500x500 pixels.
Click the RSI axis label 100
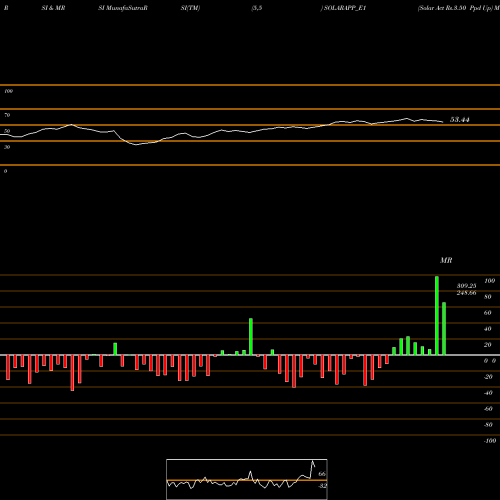8,91
